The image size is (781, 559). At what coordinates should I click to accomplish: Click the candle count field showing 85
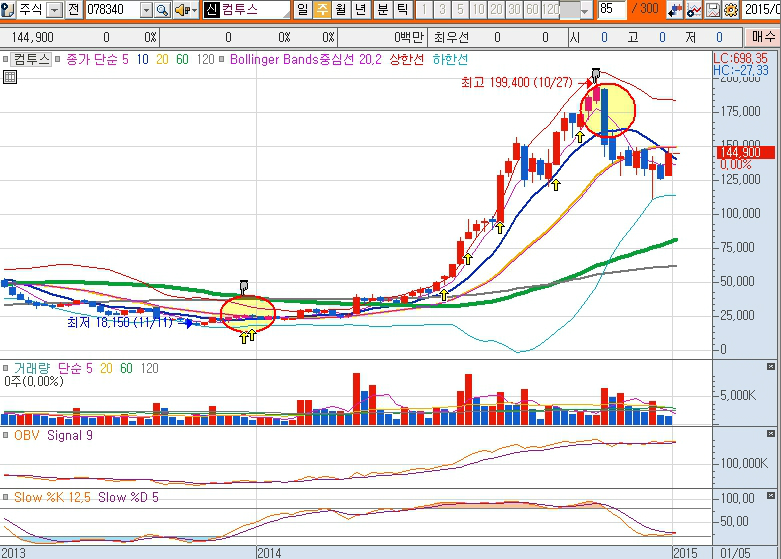[x=612, y=9]
